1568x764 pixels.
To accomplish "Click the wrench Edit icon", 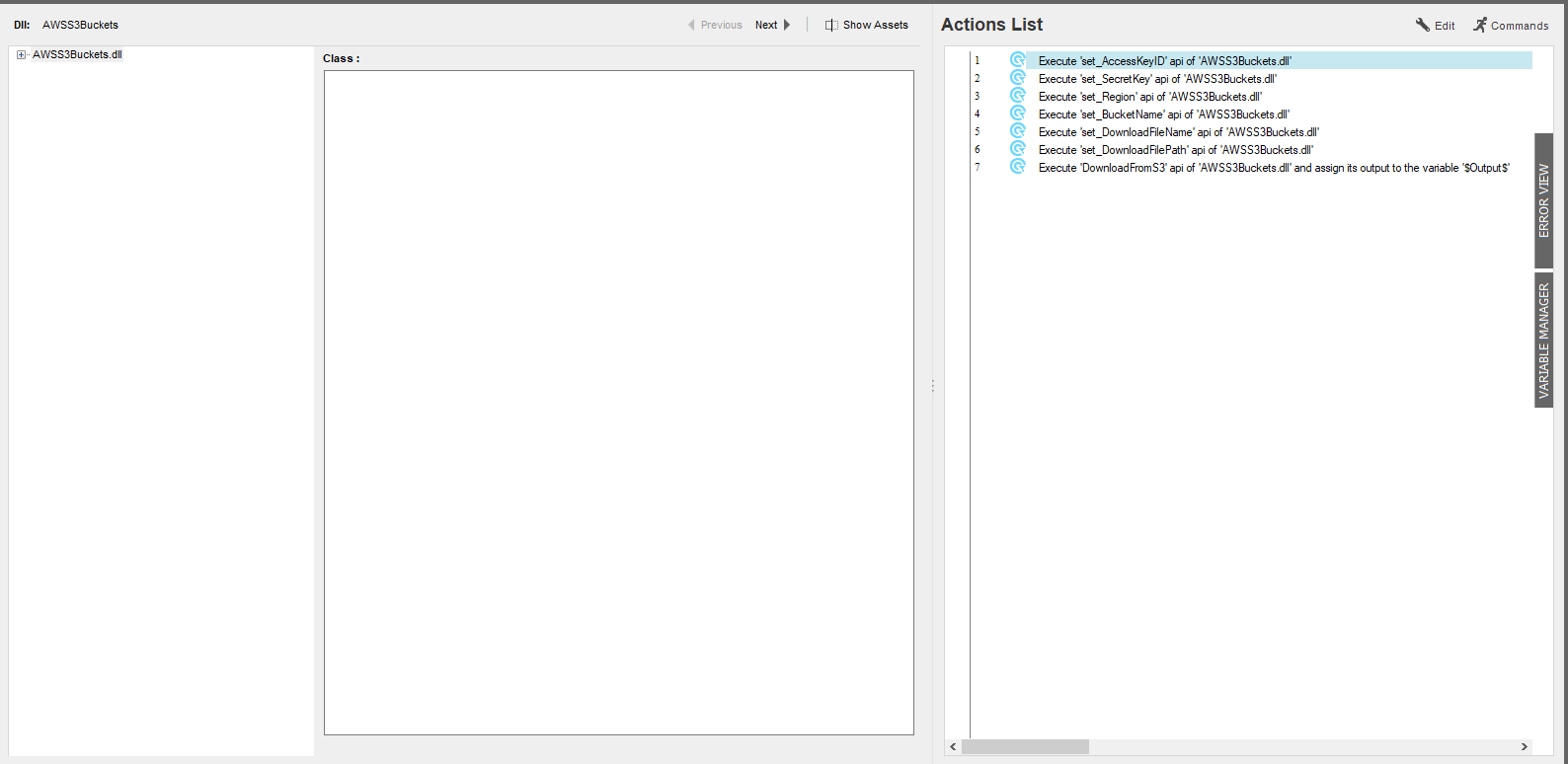I will 1423,25.
